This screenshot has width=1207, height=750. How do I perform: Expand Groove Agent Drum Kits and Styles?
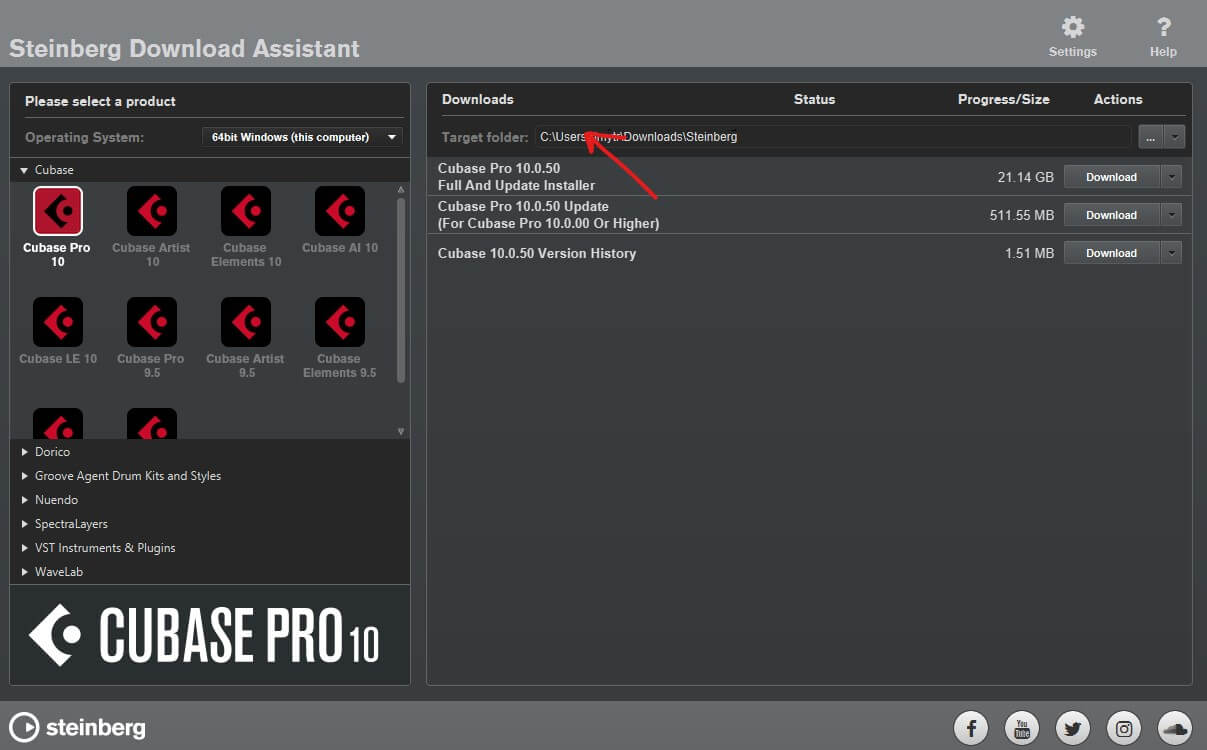pyautogui.click(x=25, y=476)
